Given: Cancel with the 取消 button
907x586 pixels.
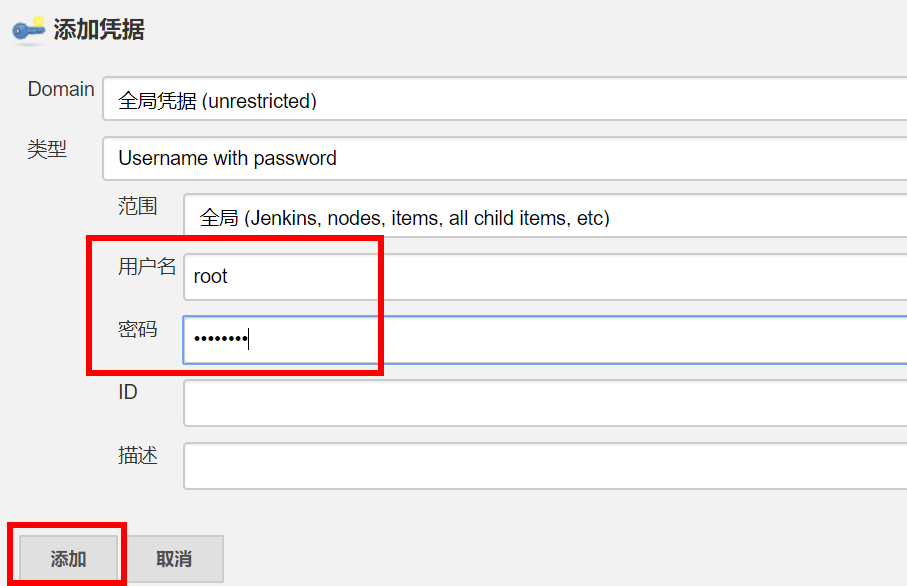Looking at the screenshot, I should [x=175, y=558].
